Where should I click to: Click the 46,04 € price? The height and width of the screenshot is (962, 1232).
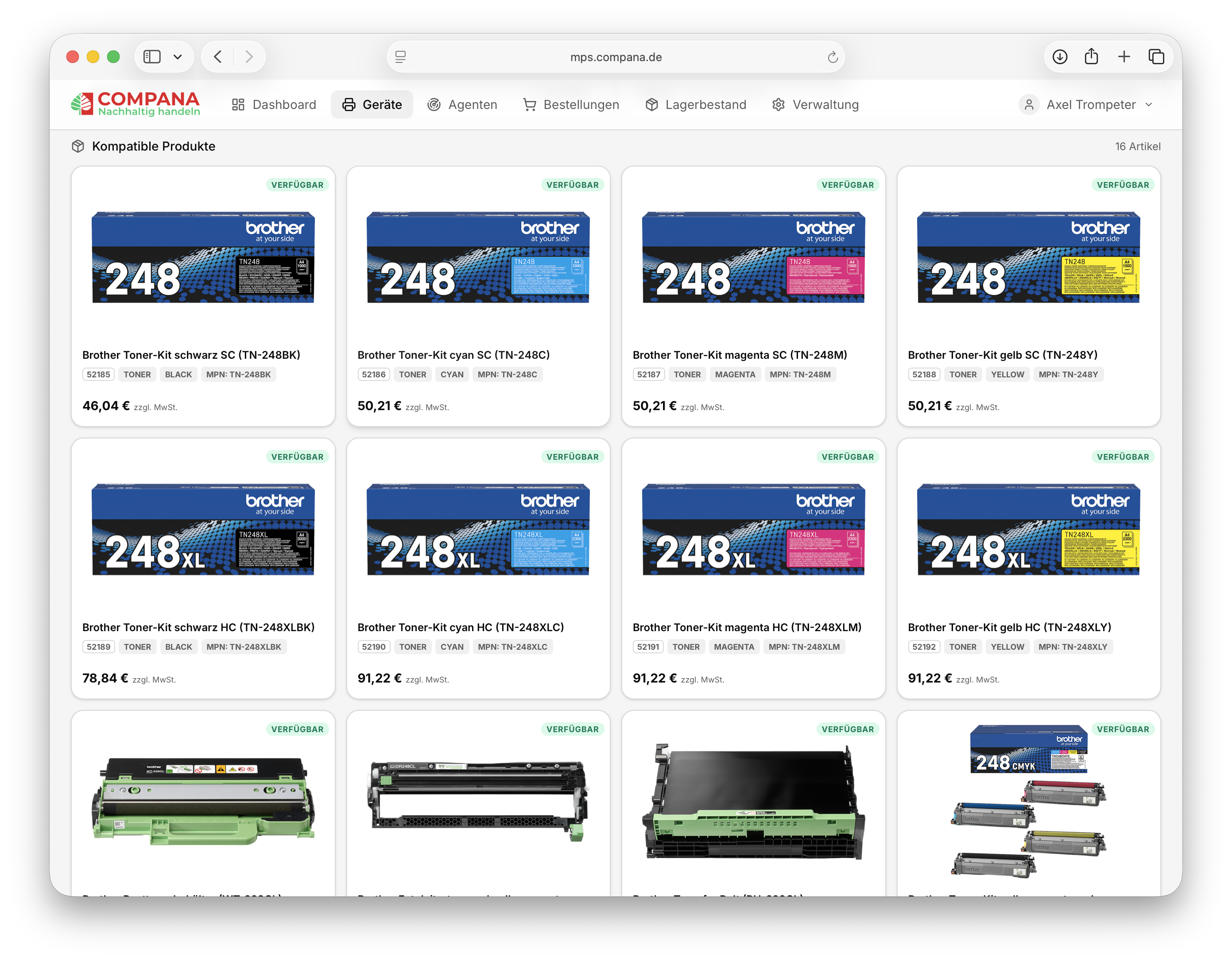click(106, 406)
